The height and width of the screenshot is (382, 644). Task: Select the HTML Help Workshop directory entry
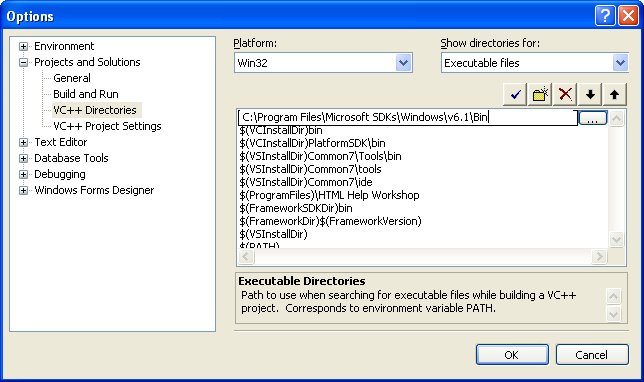point(329,195)
